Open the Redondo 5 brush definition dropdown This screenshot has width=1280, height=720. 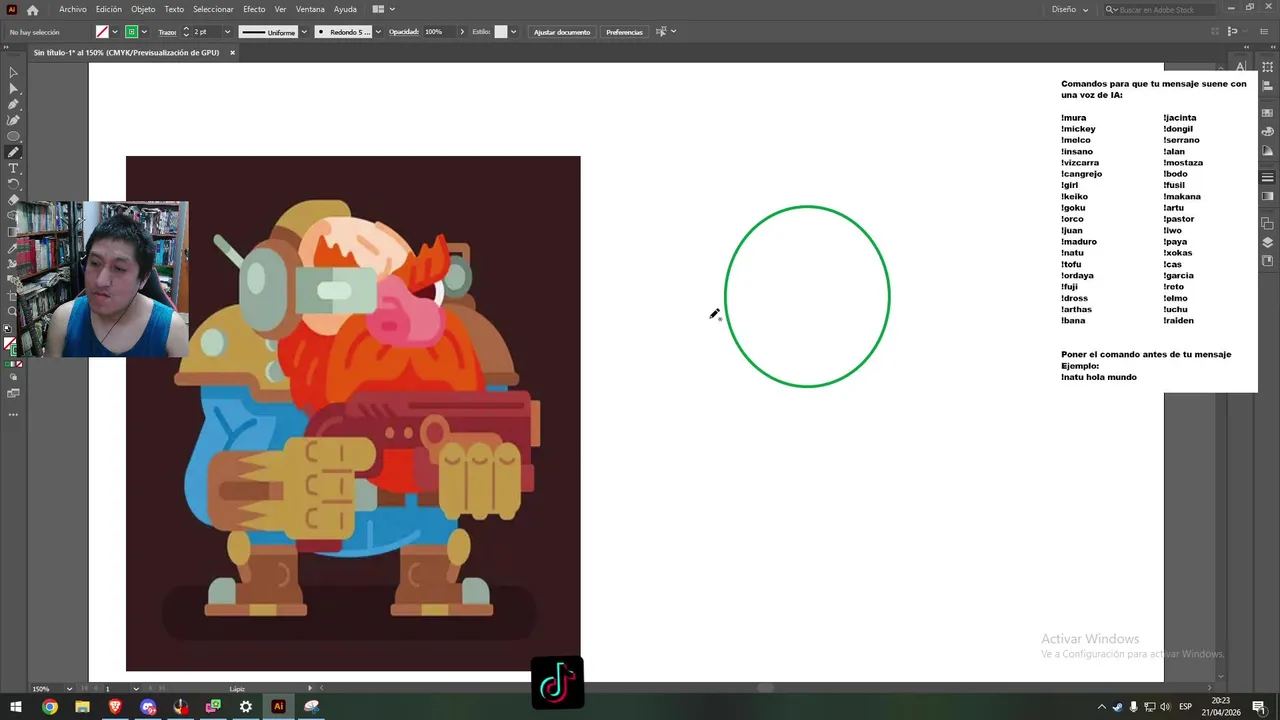[x=378, y=32]
